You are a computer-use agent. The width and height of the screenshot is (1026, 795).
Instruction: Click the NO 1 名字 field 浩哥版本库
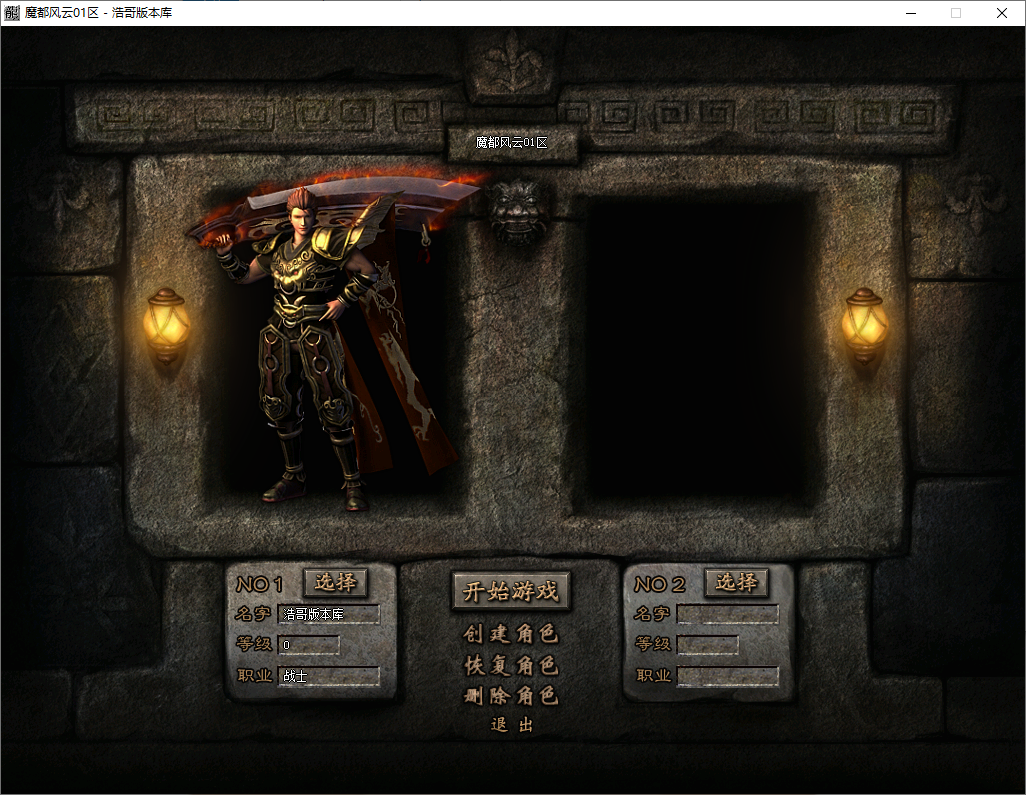[328, 614]
